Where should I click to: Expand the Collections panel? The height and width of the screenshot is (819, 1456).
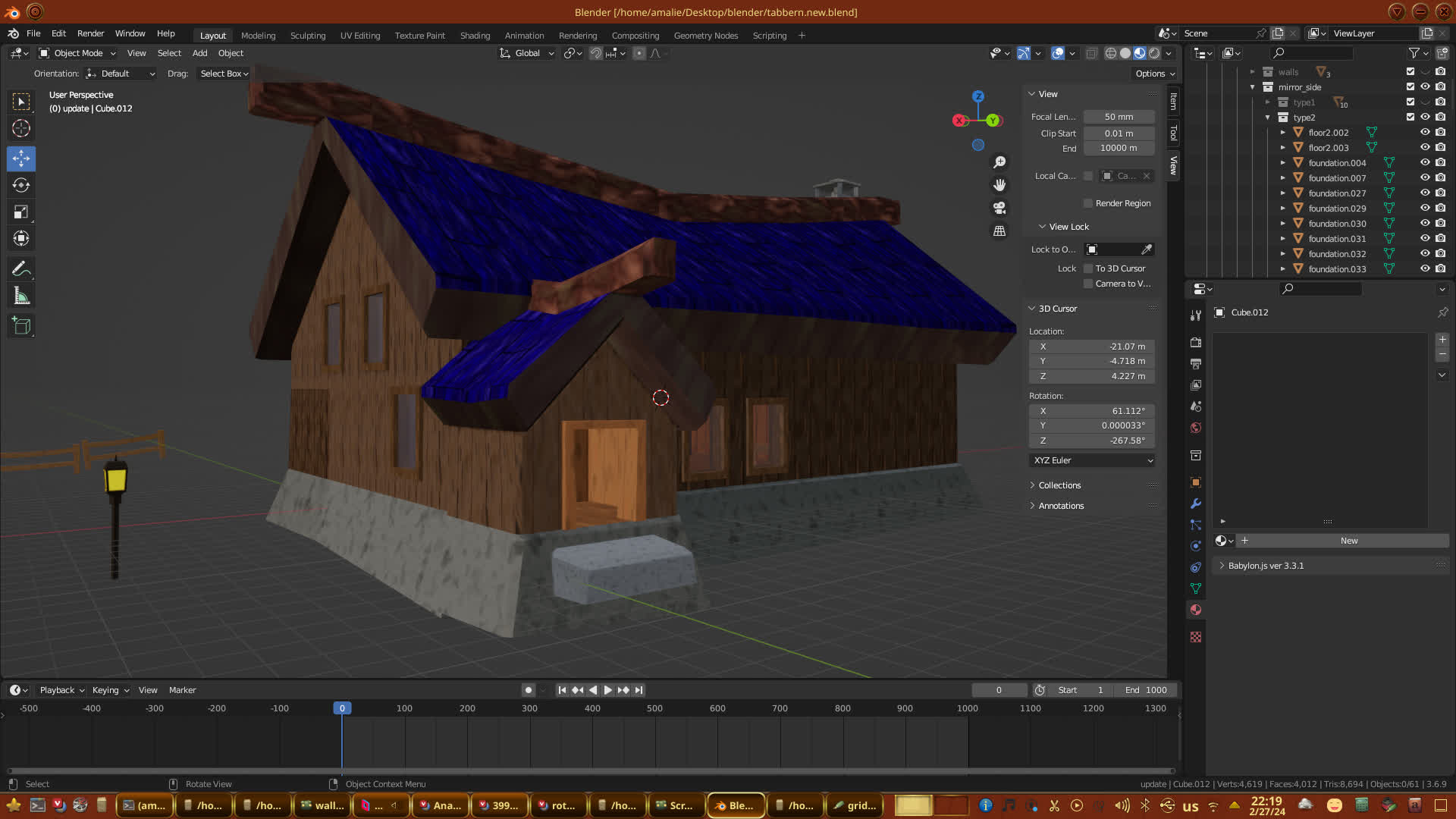[1059, 485]
